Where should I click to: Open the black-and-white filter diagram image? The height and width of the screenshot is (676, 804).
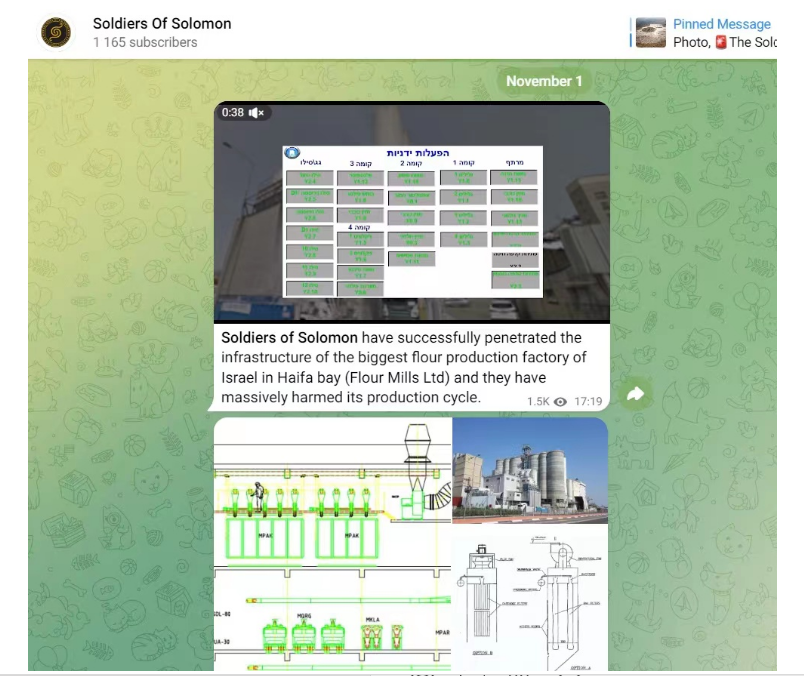(530, 598)
